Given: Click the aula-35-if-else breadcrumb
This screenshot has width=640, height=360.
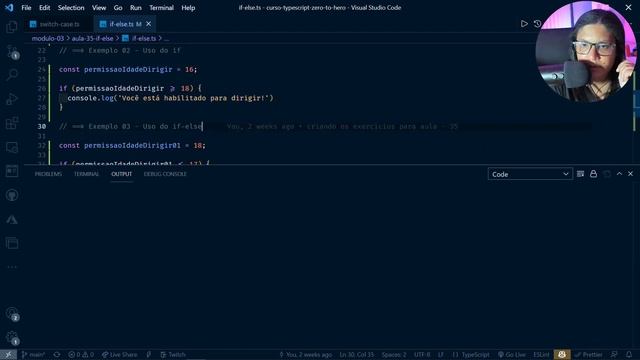Looking at the screenshot, I should (93, 38).
